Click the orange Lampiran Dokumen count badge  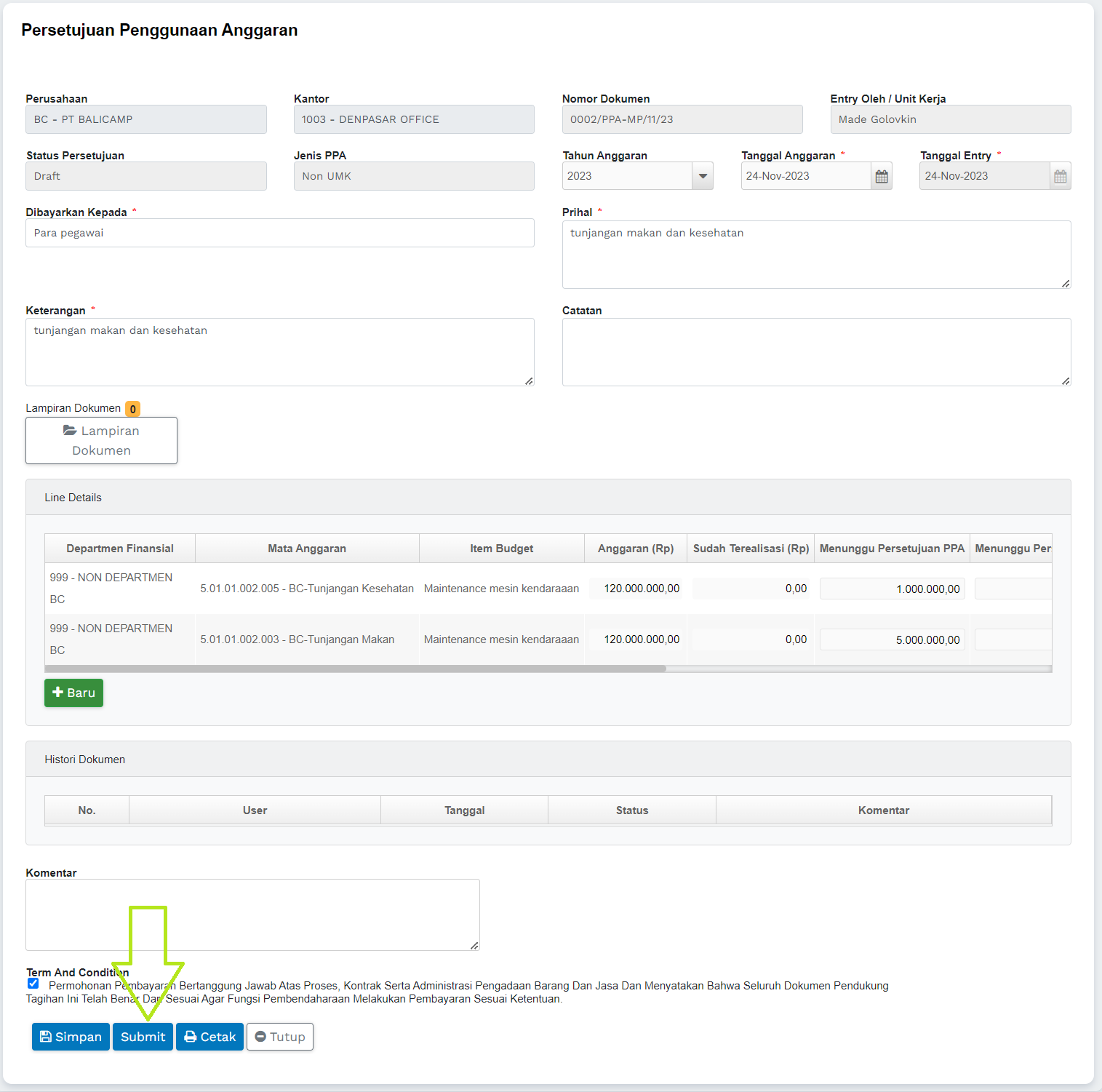click(x=132, y=409)
